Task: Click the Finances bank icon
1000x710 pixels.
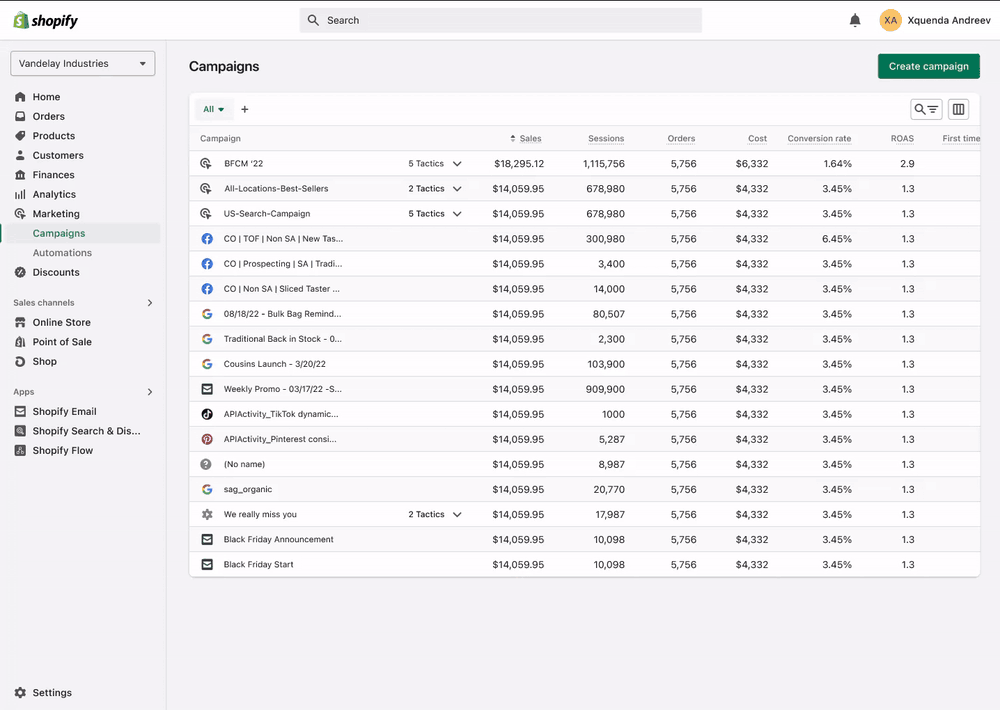Action: click(x=20, y=175)
